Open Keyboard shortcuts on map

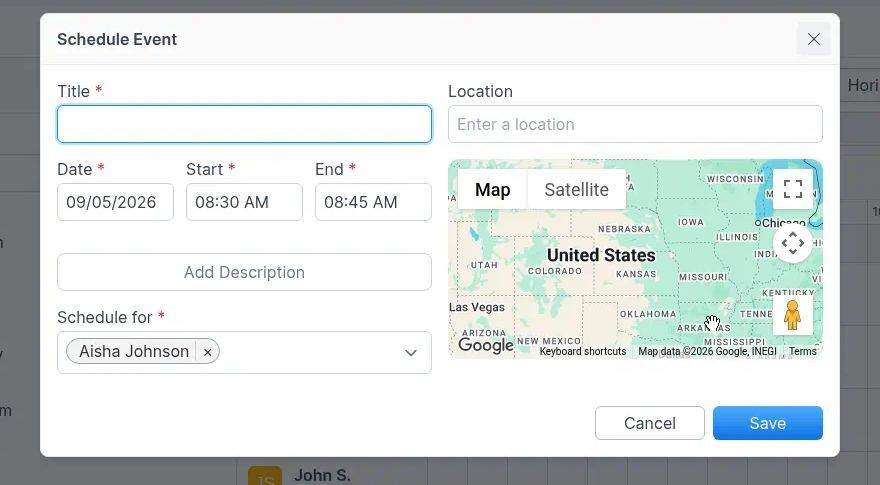point(583,351)
